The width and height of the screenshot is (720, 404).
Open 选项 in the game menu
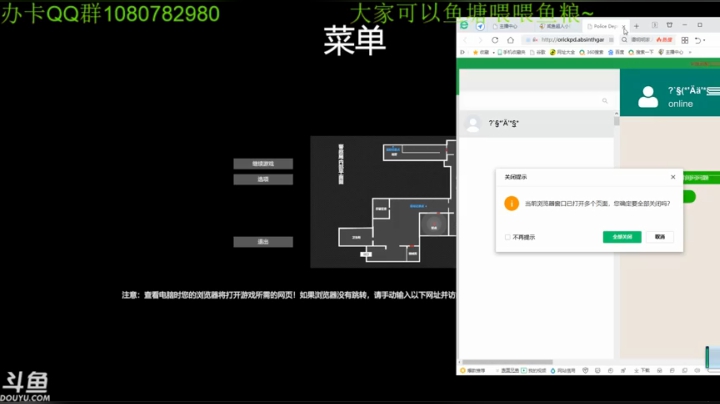(263, 180)
